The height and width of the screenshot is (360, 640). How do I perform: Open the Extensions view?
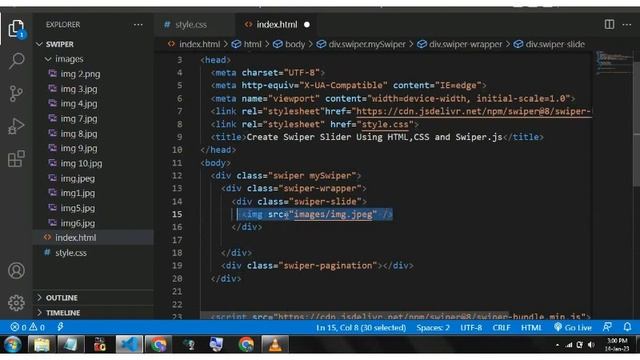coord(16,158)
